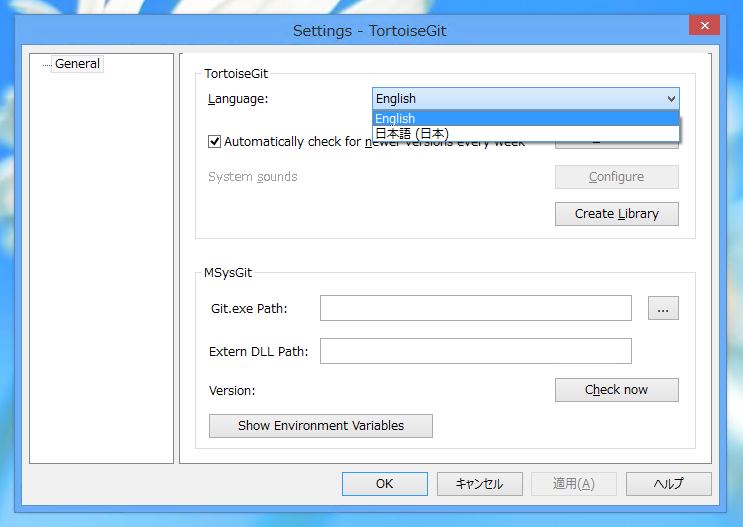Click the Language dropdown arrow
The width and height of the screenshot is (743, 527).
point(671,99)
